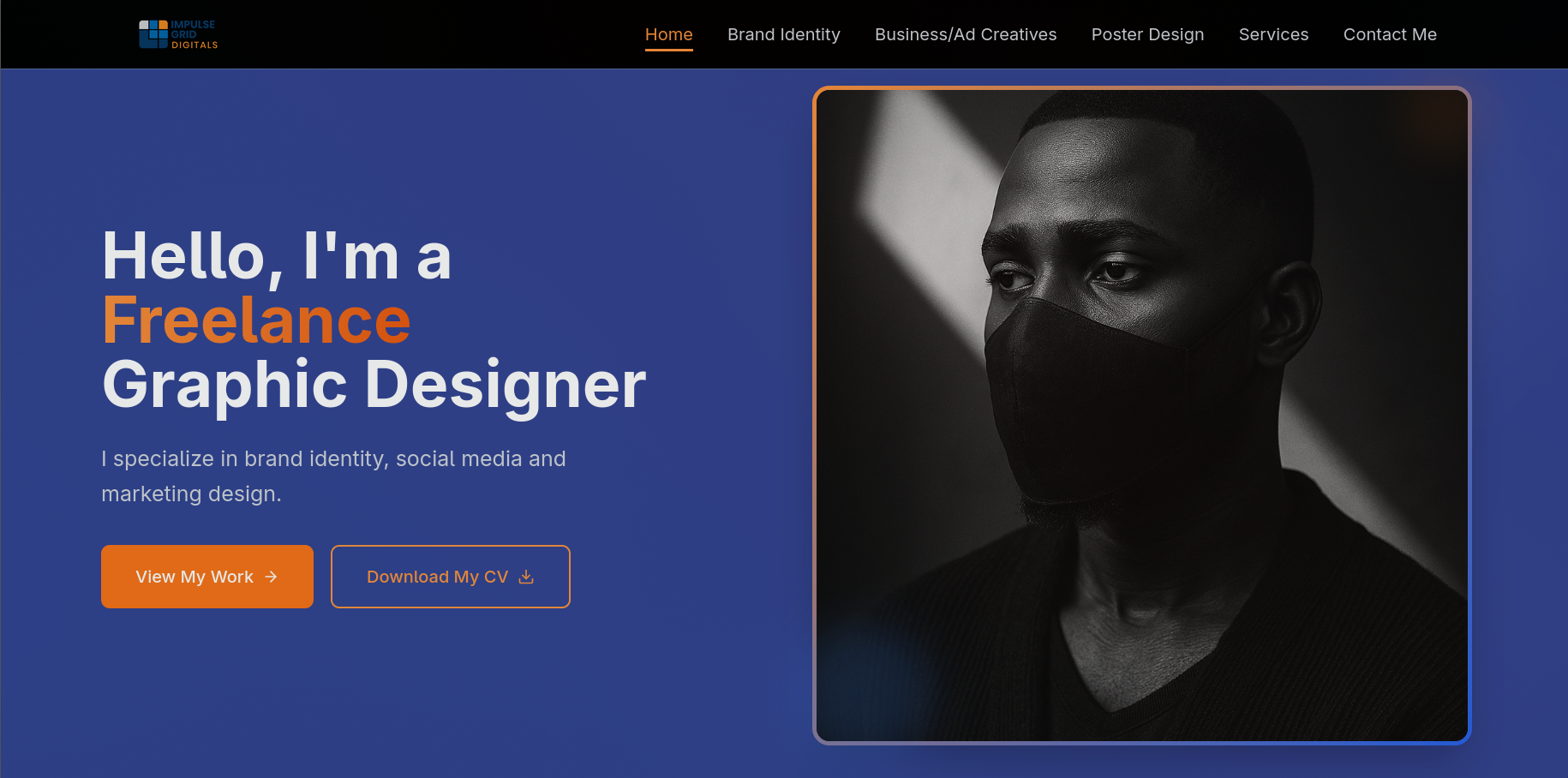Go to the Brand Identity section

point(784,34)
